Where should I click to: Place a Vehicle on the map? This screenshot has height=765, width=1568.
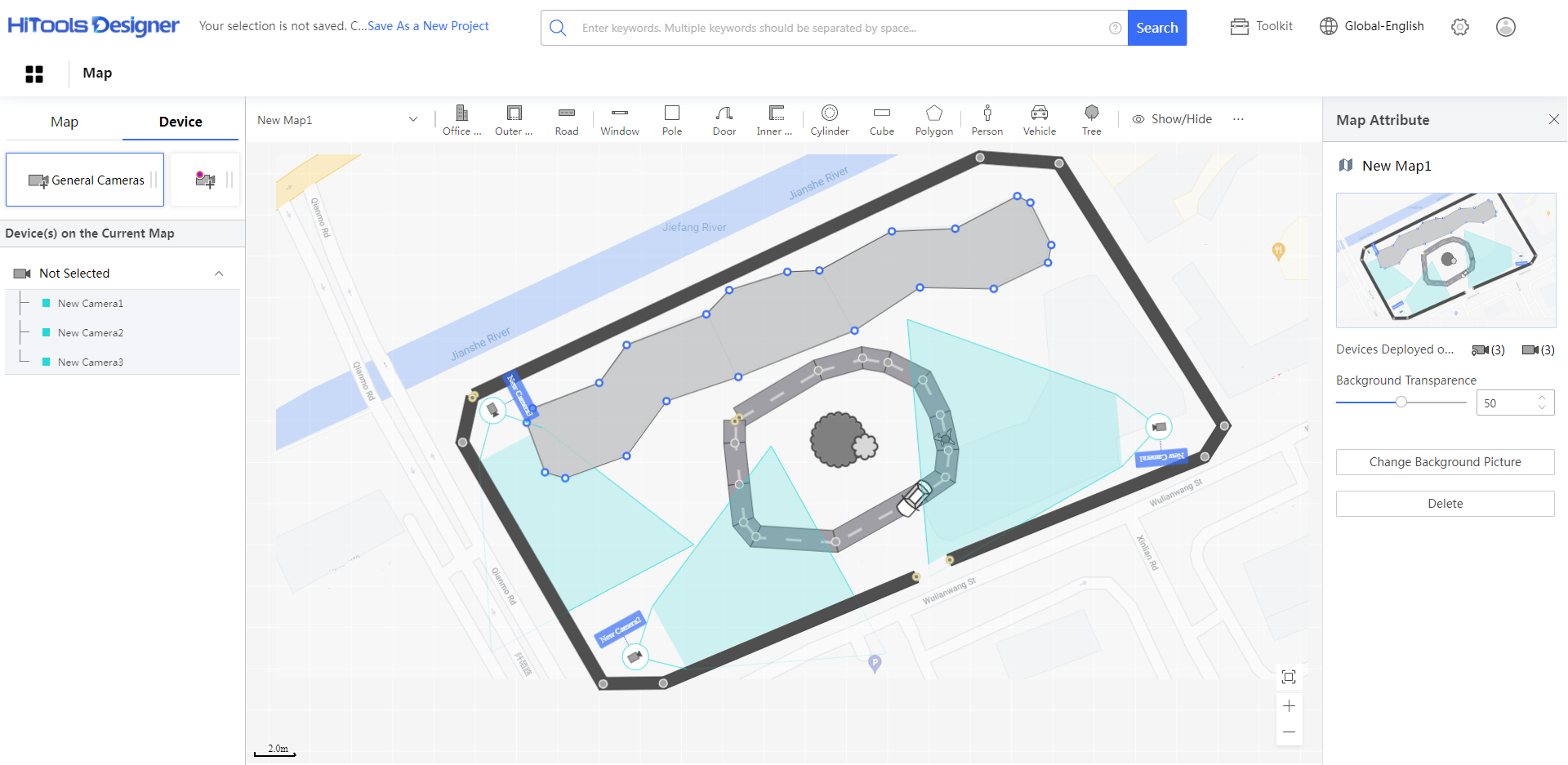click(x=1039, y=119)
